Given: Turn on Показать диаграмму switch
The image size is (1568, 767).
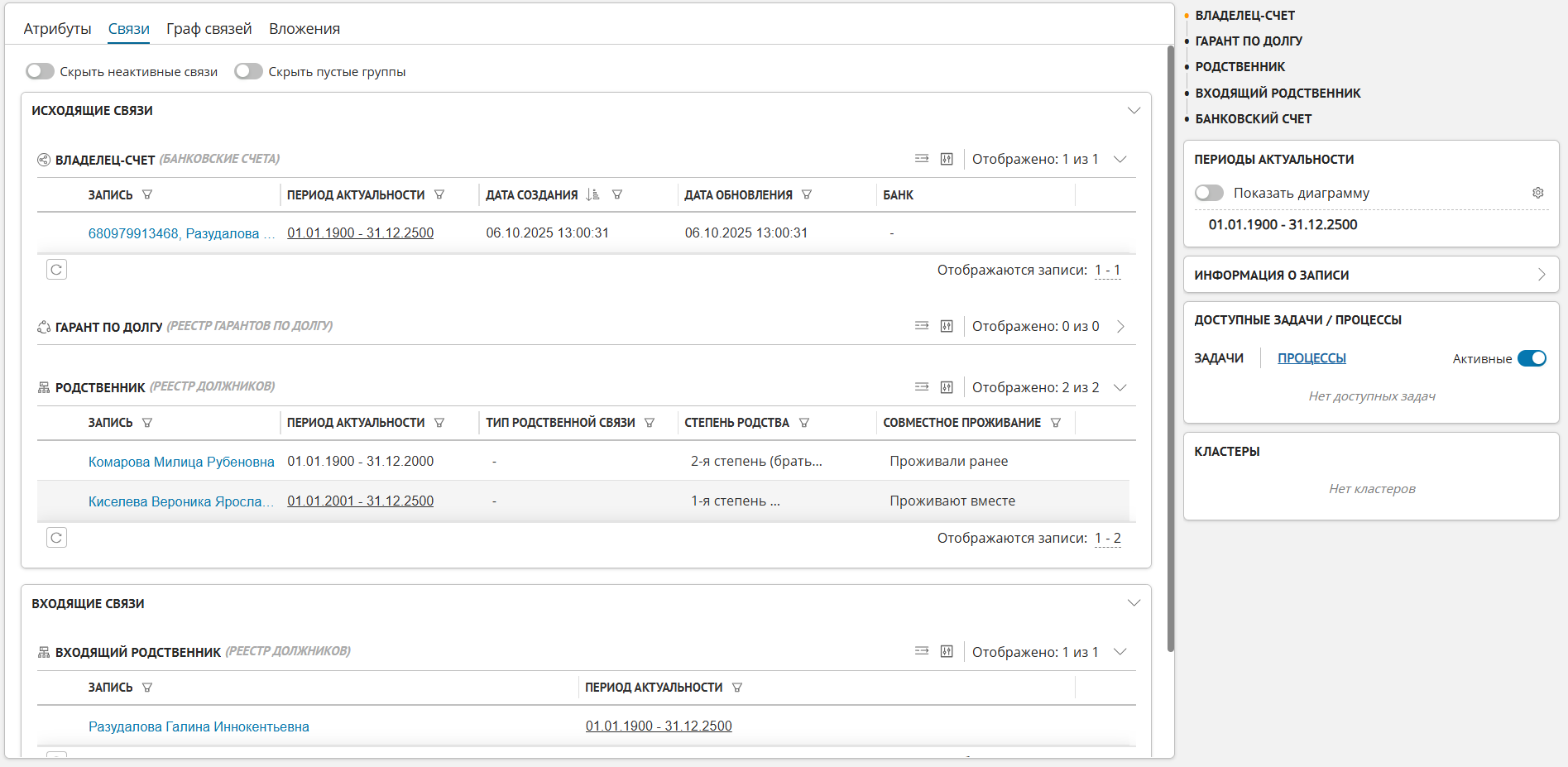Looking at the screenshot, I should point(1209,193).
